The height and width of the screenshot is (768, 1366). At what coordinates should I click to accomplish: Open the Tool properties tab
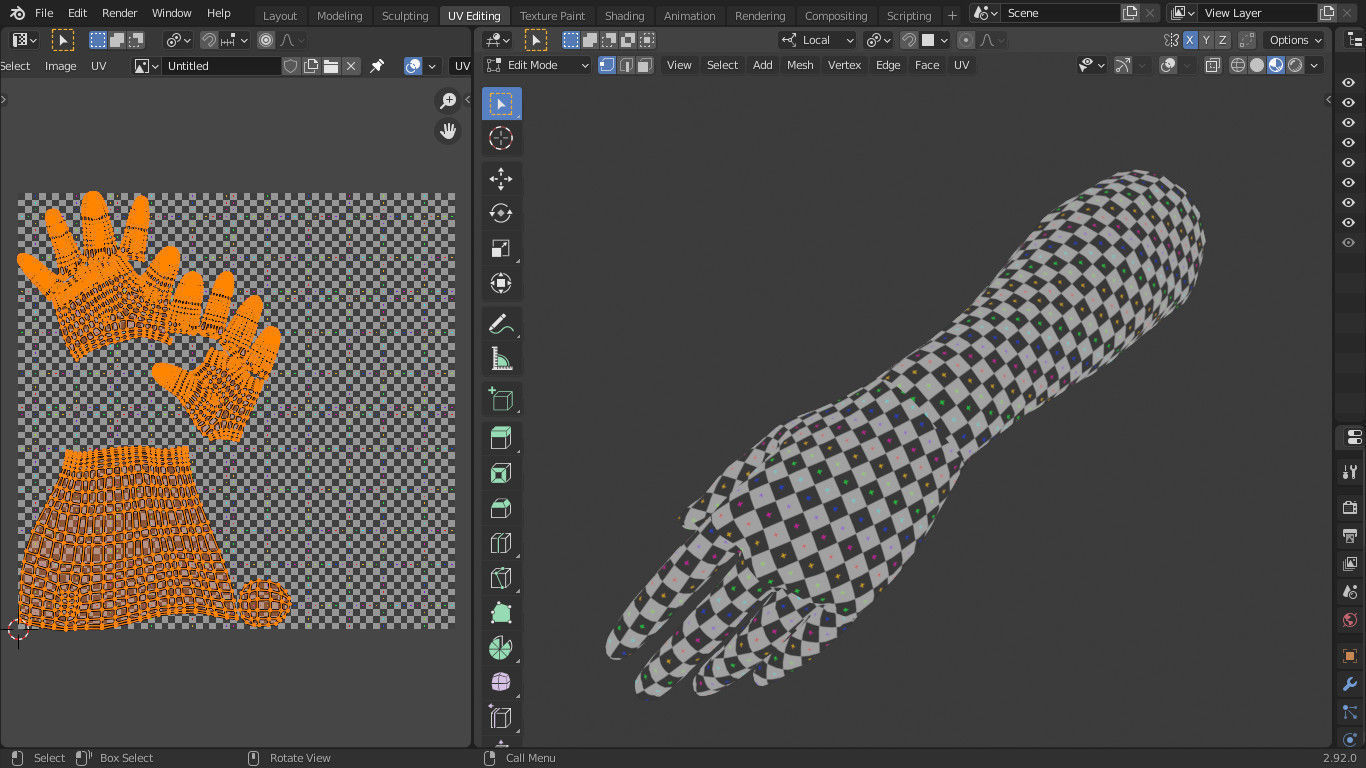(x=1349, y=471)
